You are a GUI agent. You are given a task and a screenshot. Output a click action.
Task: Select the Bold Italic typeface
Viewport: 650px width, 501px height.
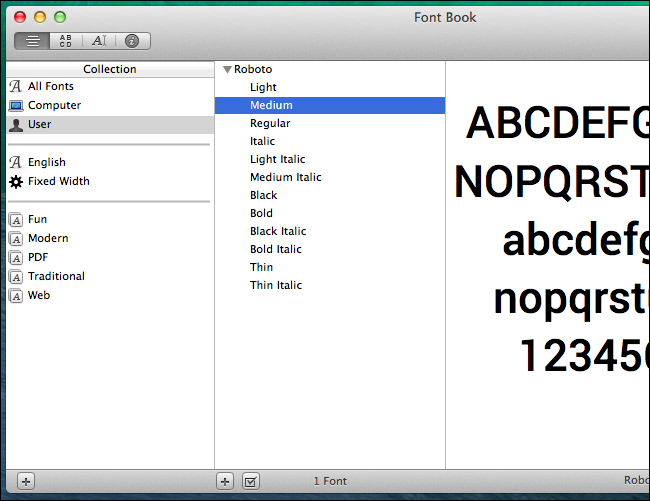click(330, 249)
